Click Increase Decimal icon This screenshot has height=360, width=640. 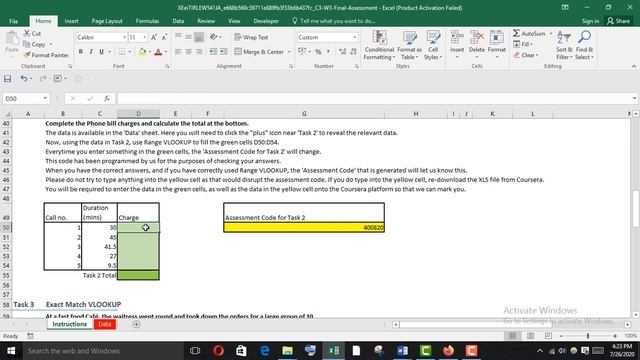coord(342,52)
